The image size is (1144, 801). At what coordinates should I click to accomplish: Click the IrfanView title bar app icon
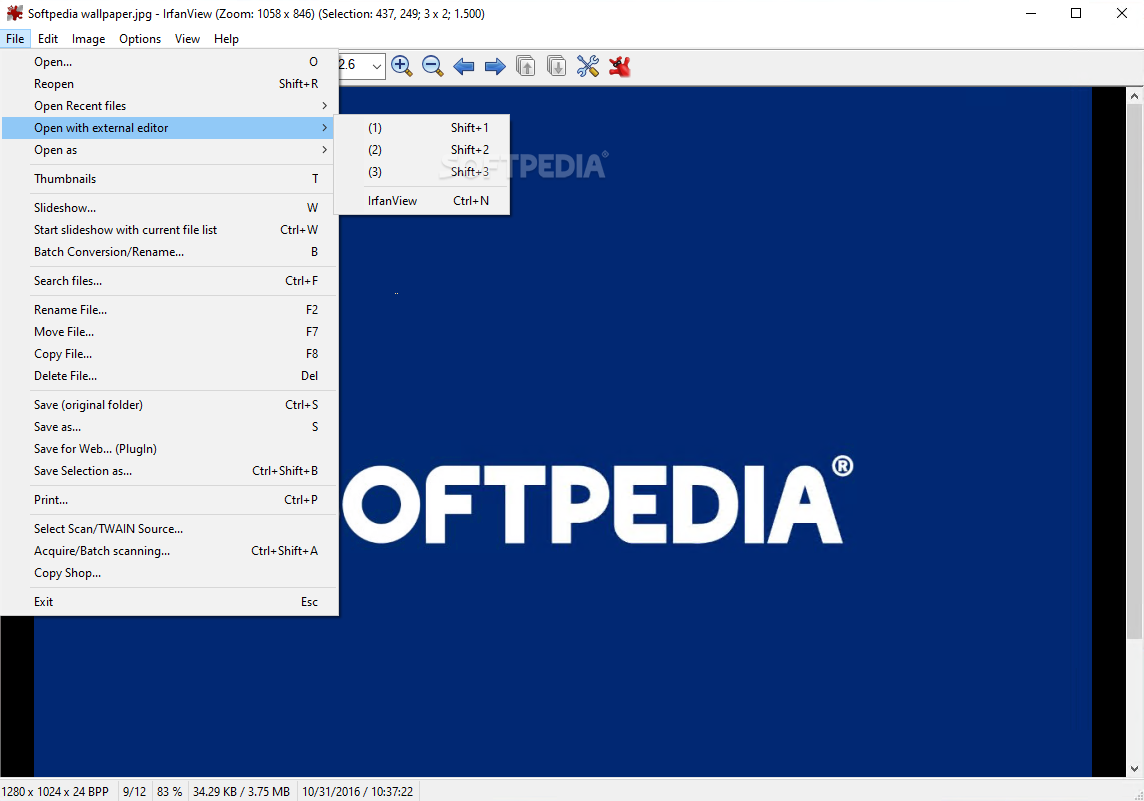tap(14, 13)
